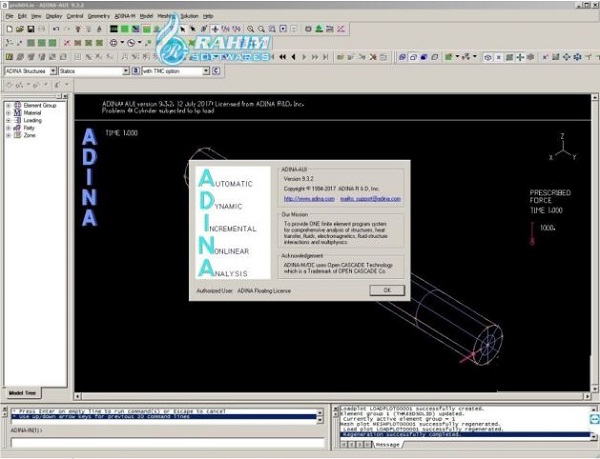600x459 pixels.
Task: Undo the last action with the Undo arrow
Action: pyautogui.click(x=56, y=29)
